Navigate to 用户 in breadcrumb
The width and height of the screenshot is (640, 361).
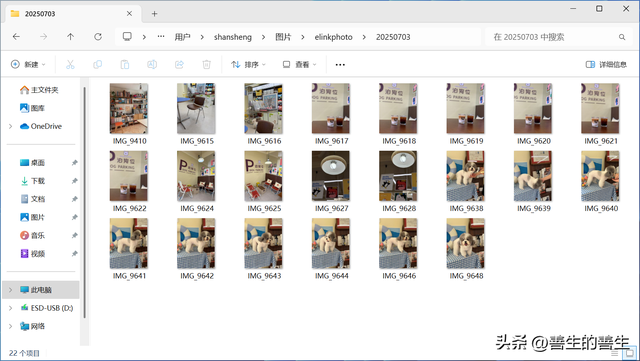click(182, 37)
